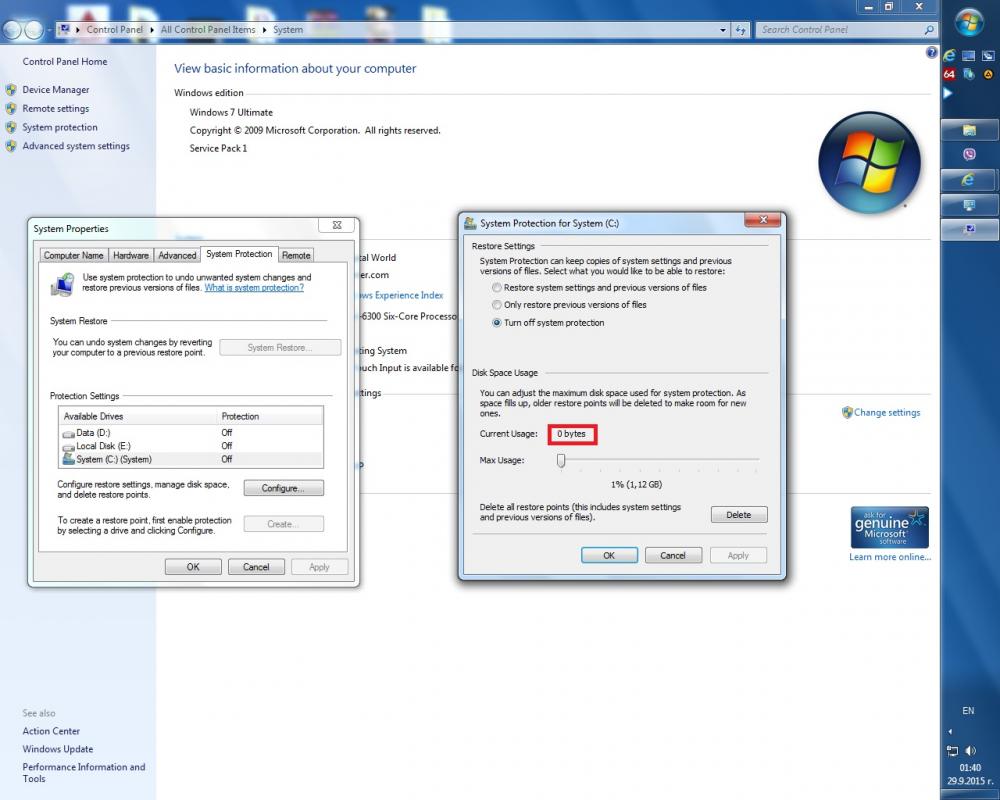Screen dimensions: 1000x800
Task: Click the Data (D:) drive icon
Action: pos(69,433)
